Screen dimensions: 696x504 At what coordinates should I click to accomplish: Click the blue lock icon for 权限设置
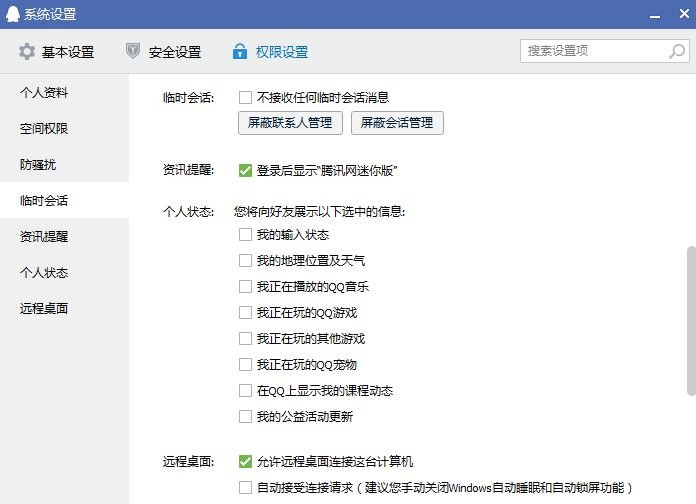[x=240, y=51]
